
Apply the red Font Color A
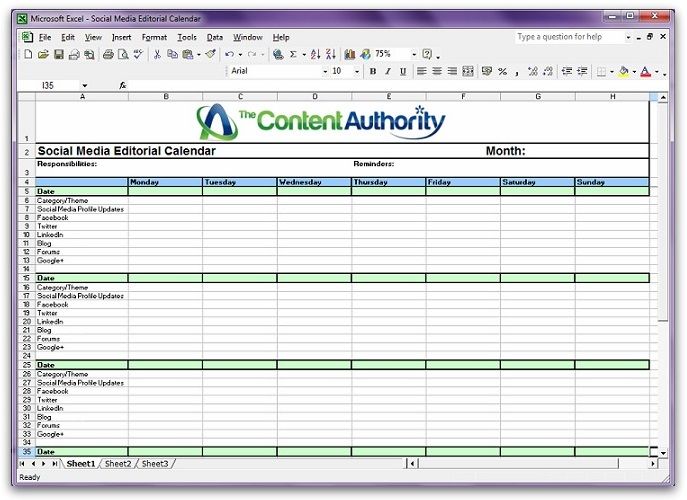pyautogui.click(x=645, y=71)
